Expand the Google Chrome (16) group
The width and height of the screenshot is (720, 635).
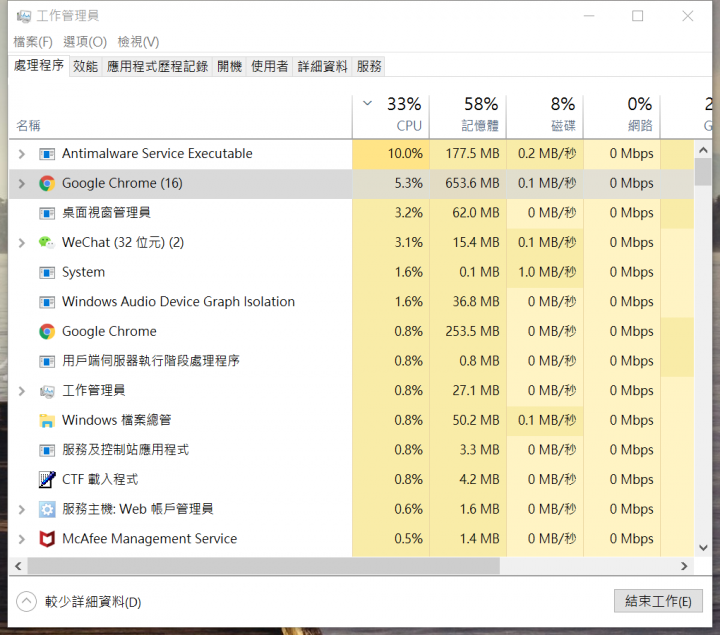[x=22, y=184]
